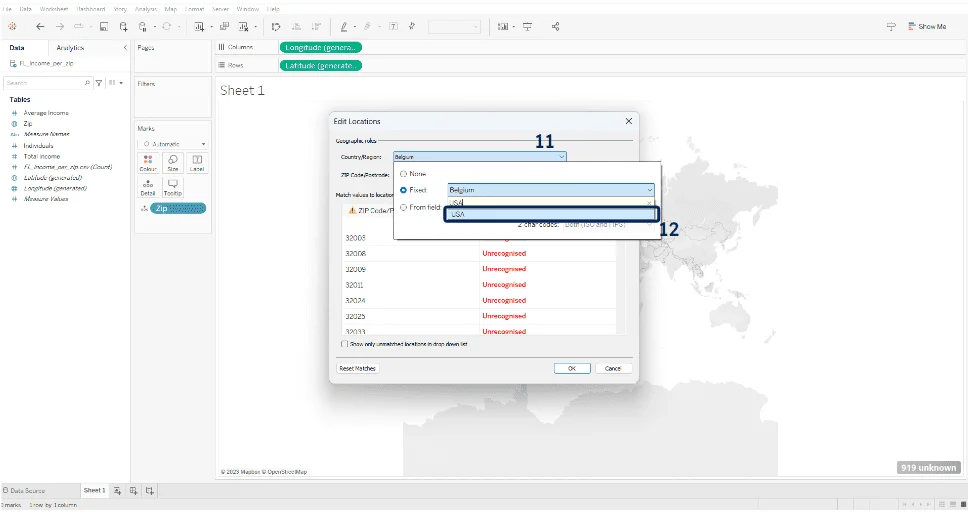The image size is (968, 516).
Task: Enable Show only unmatched locations checkbox
Action: (x=345, y=343)
